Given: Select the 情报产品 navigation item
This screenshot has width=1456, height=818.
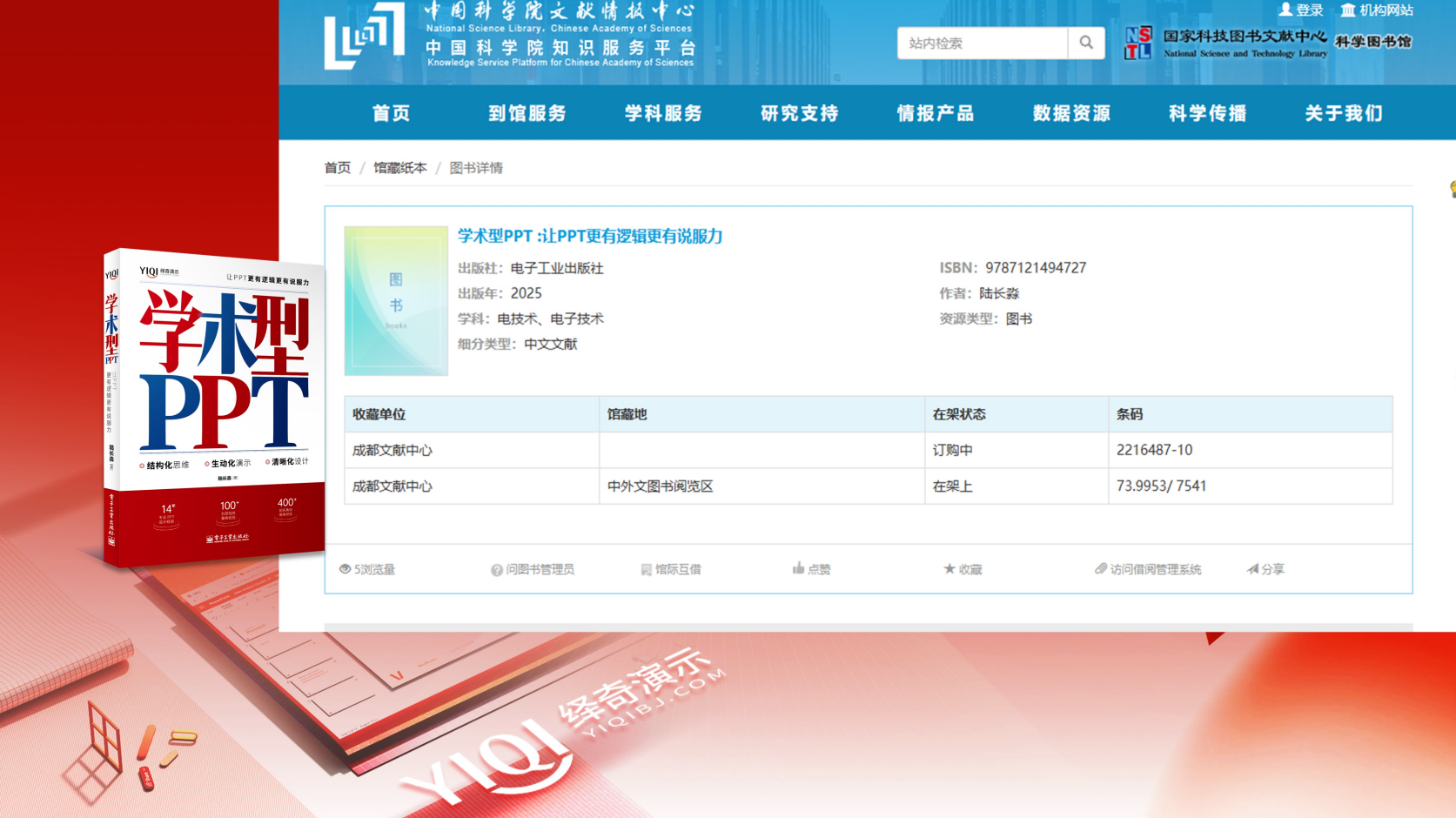Looking at the screenshot, I should pos(936,113).
